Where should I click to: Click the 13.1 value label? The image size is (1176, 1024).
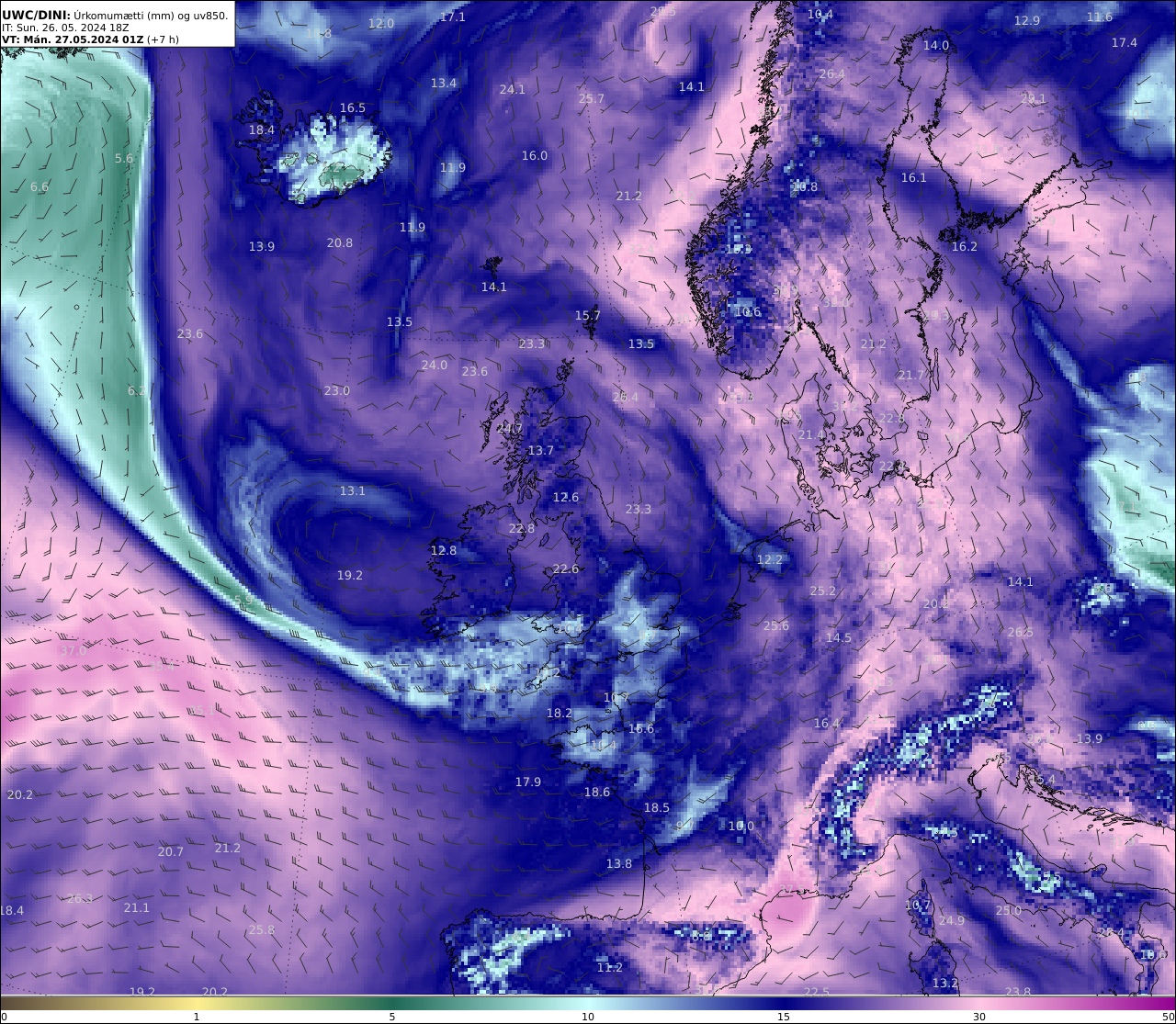point(353,490)
